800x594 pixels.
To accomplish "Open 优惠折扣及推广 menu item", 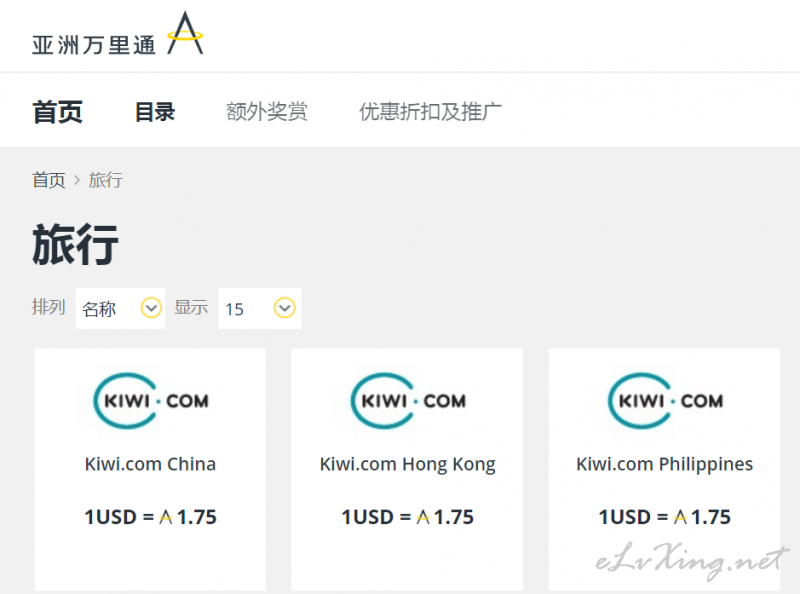I will click(x=430, y=112).
